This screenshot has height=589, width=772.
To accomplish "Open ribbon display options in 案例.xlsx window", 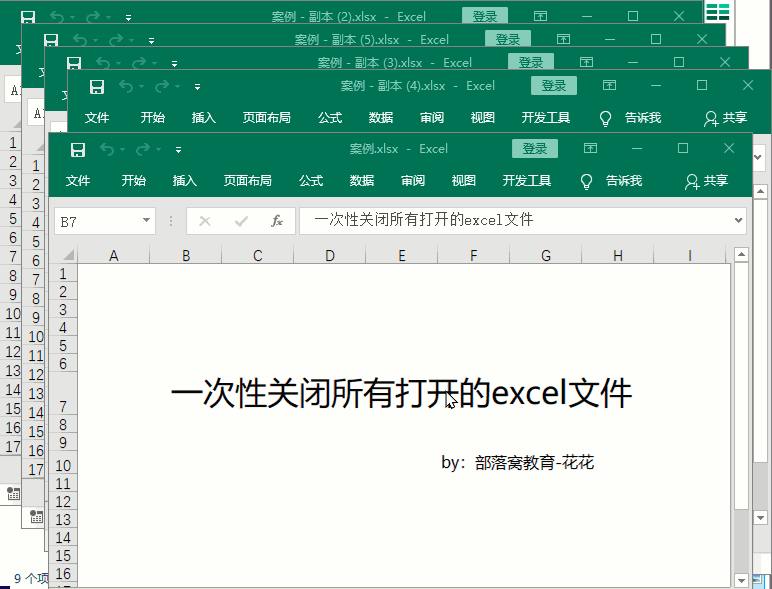I will point(590,148).
